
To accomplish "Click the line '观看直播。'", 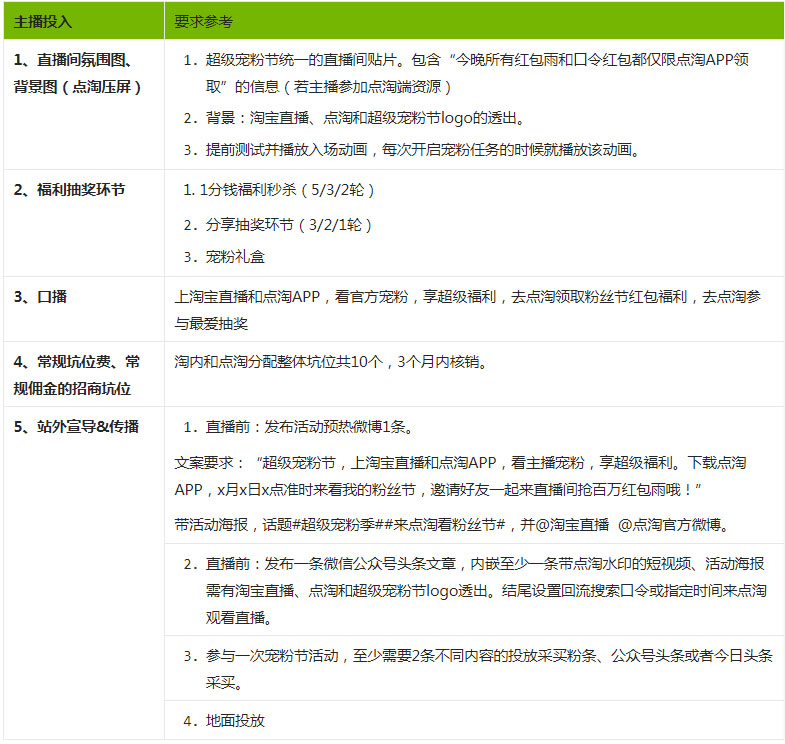I will coord(239,618).
